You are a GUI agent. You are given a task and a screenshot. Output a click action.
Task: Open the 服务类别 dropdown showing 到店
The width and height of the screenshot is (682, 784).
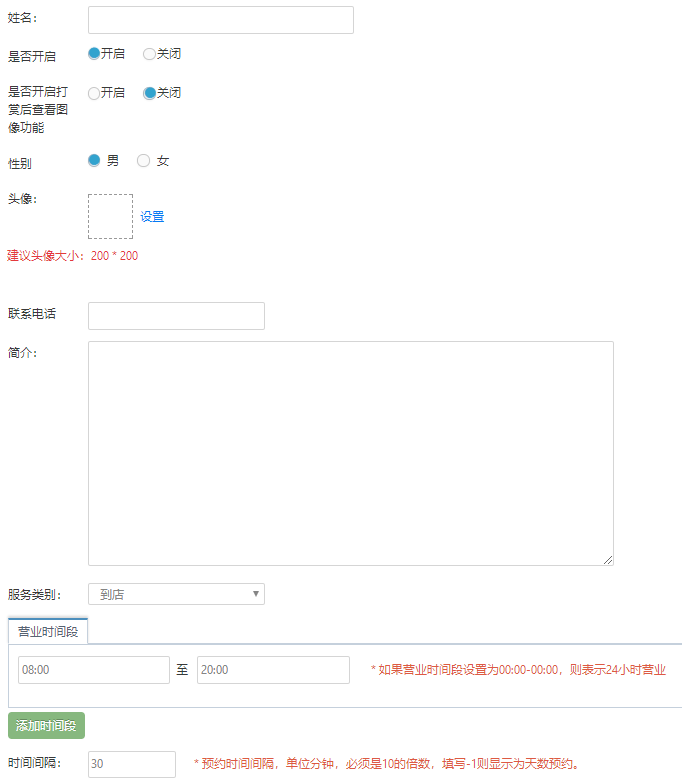[176, 594]
